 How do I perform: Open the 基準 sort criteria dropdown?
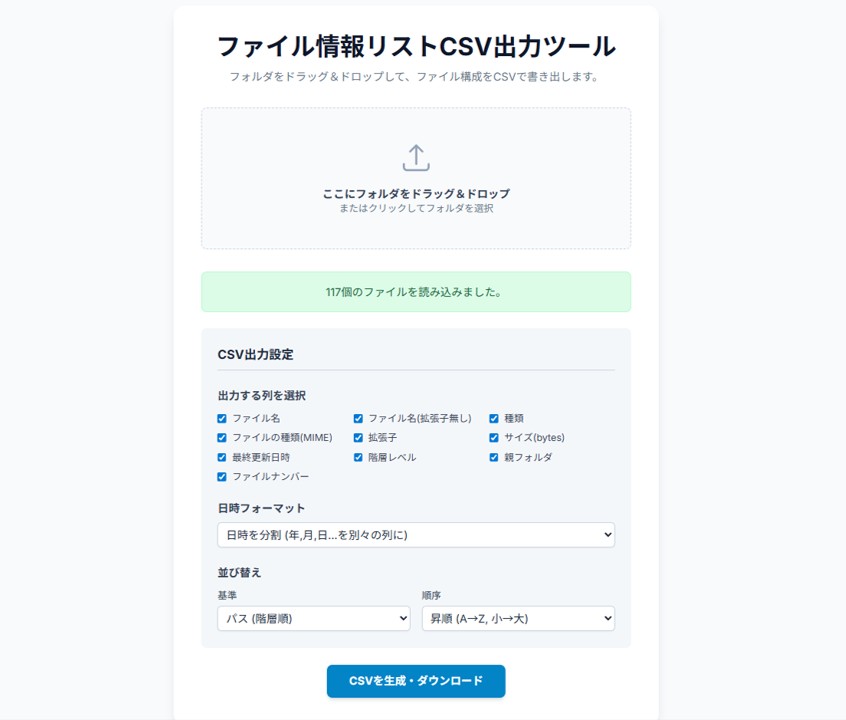[x=313, y=619]
